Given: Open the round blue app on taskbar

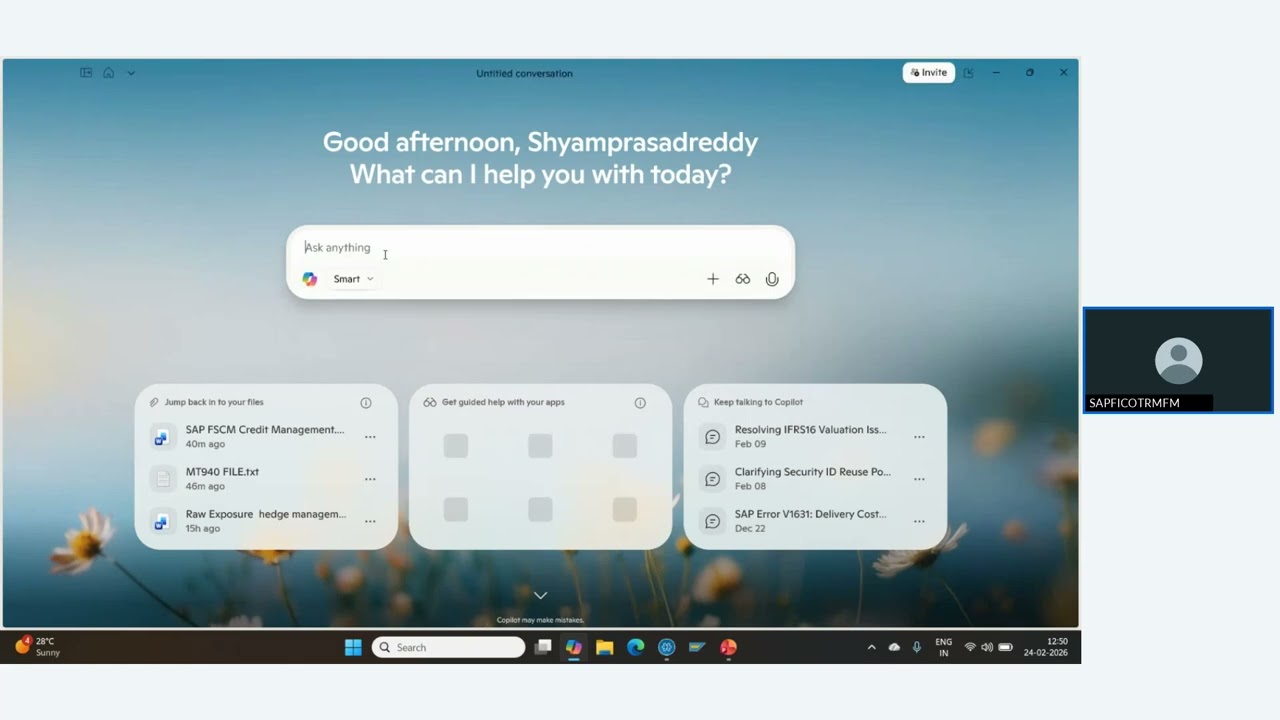Looking at the screenshot, I should coord(667,647).
